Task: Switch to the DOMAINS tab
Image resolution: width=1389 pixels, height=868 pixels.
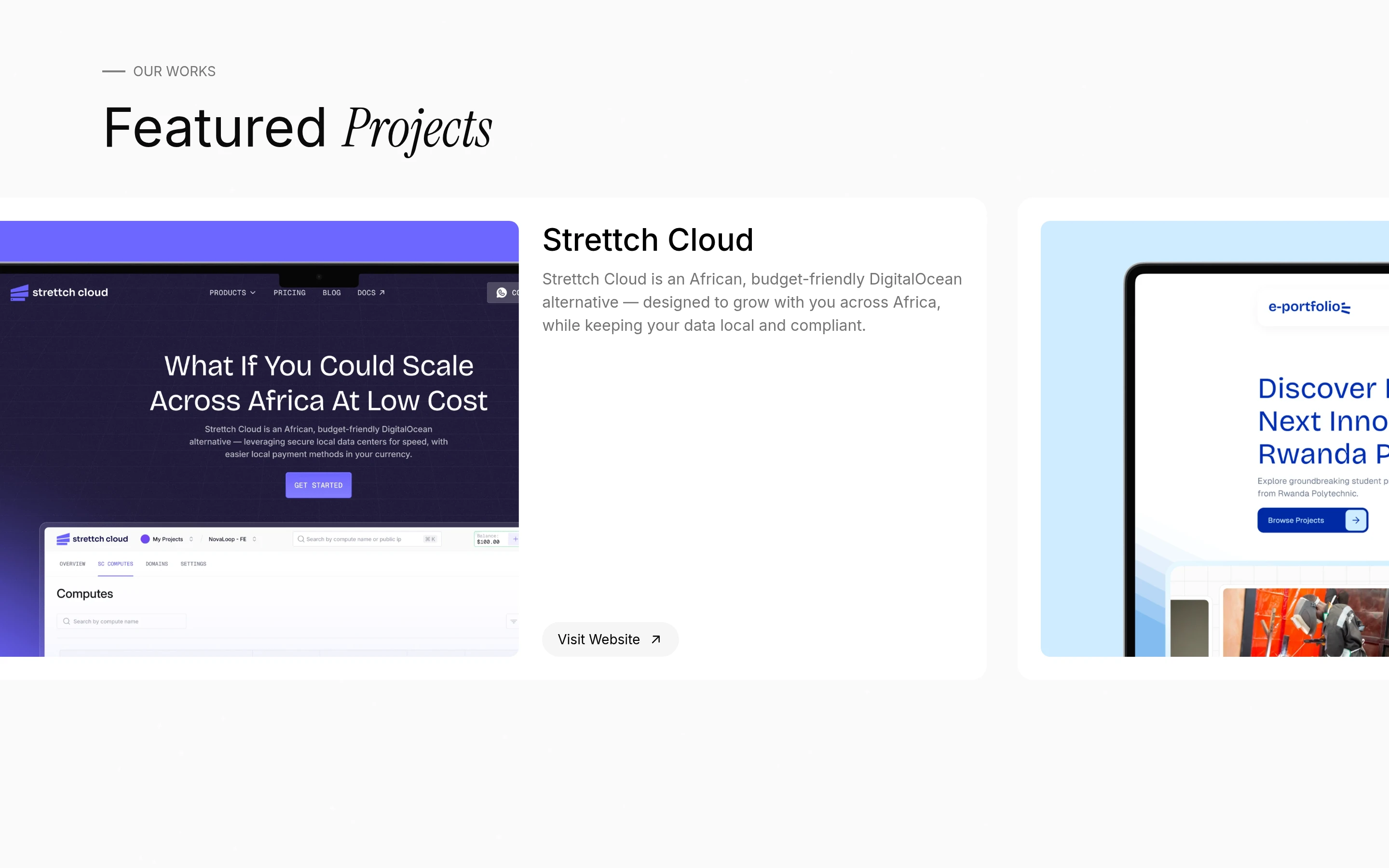Action: click(x=157, y=564)
